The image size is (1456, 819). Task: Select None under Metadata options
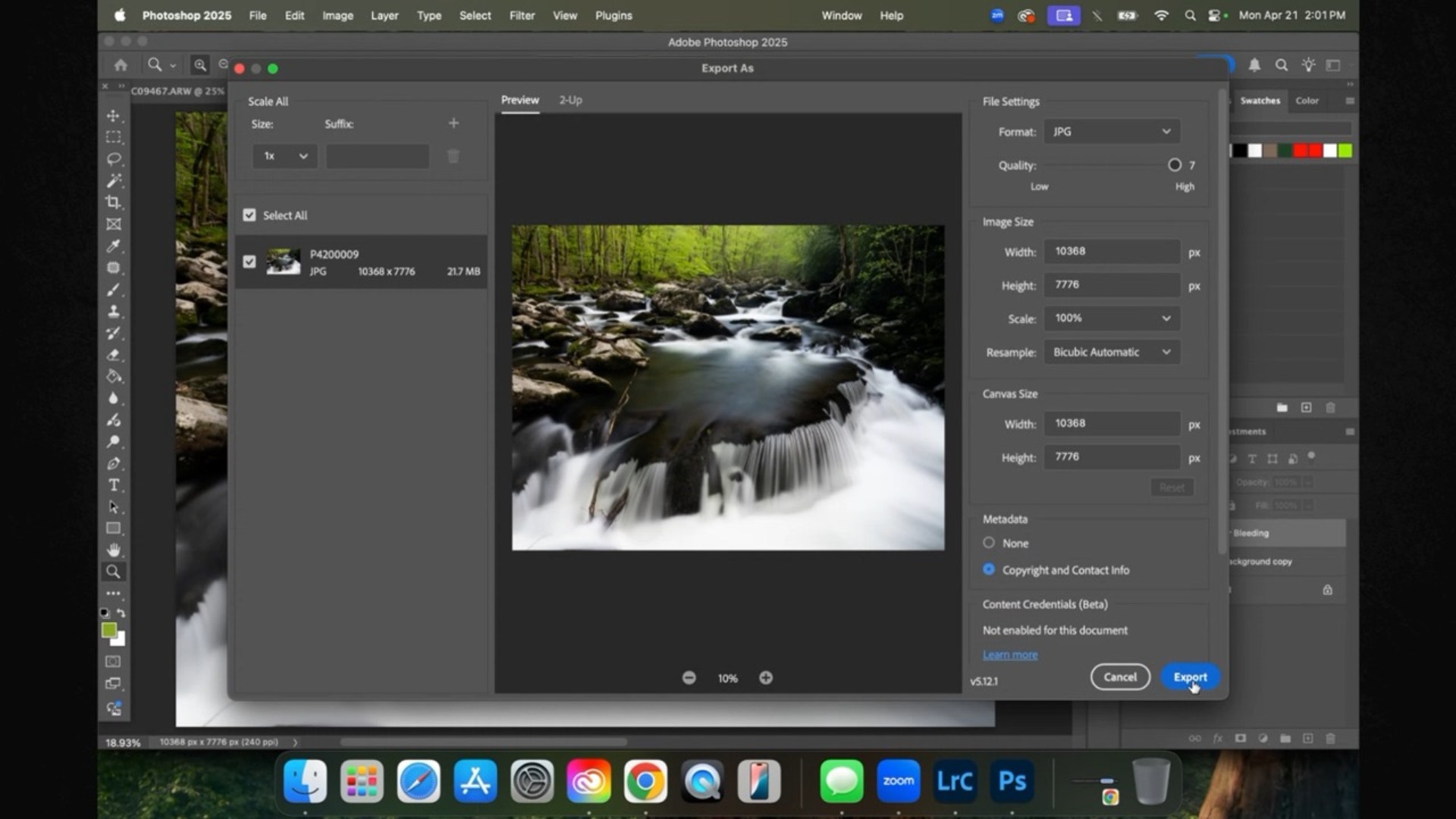[989, 542]
